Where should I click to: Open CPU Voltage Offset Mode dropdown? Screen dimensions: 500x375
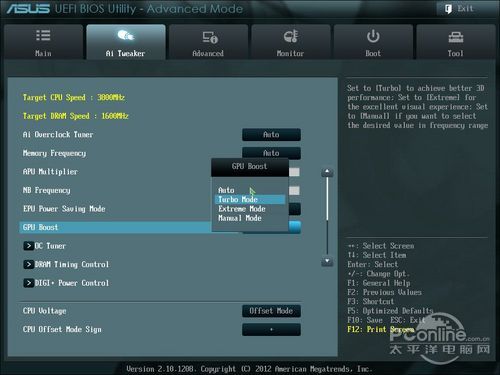[x=271, y=311]
